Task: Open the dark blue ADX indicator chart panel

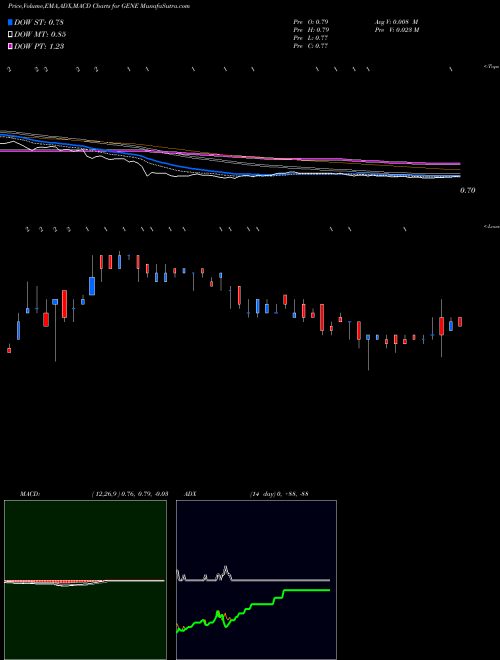Action: [256, 580]
